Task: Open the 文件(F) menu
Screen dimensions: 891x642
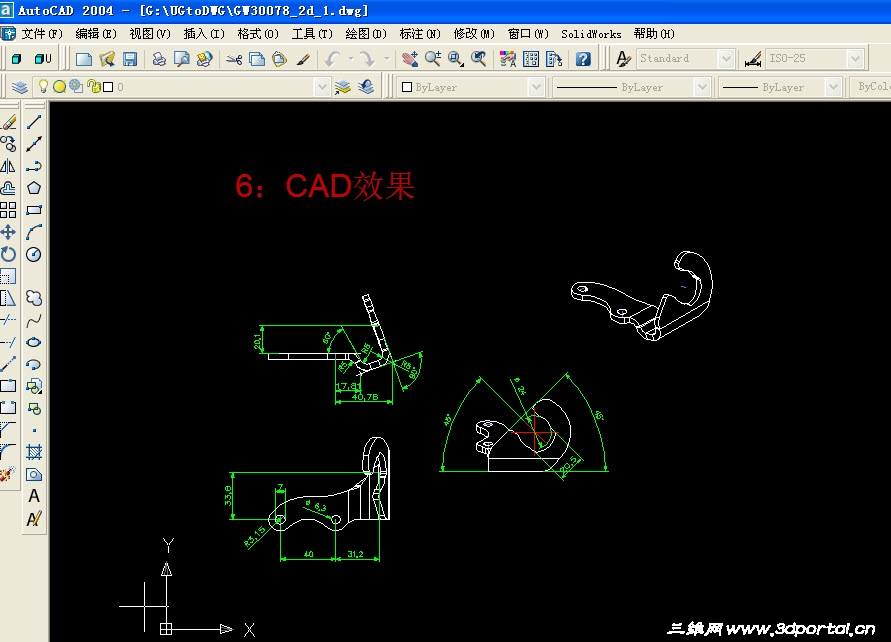Action: (x=42, y=34)
